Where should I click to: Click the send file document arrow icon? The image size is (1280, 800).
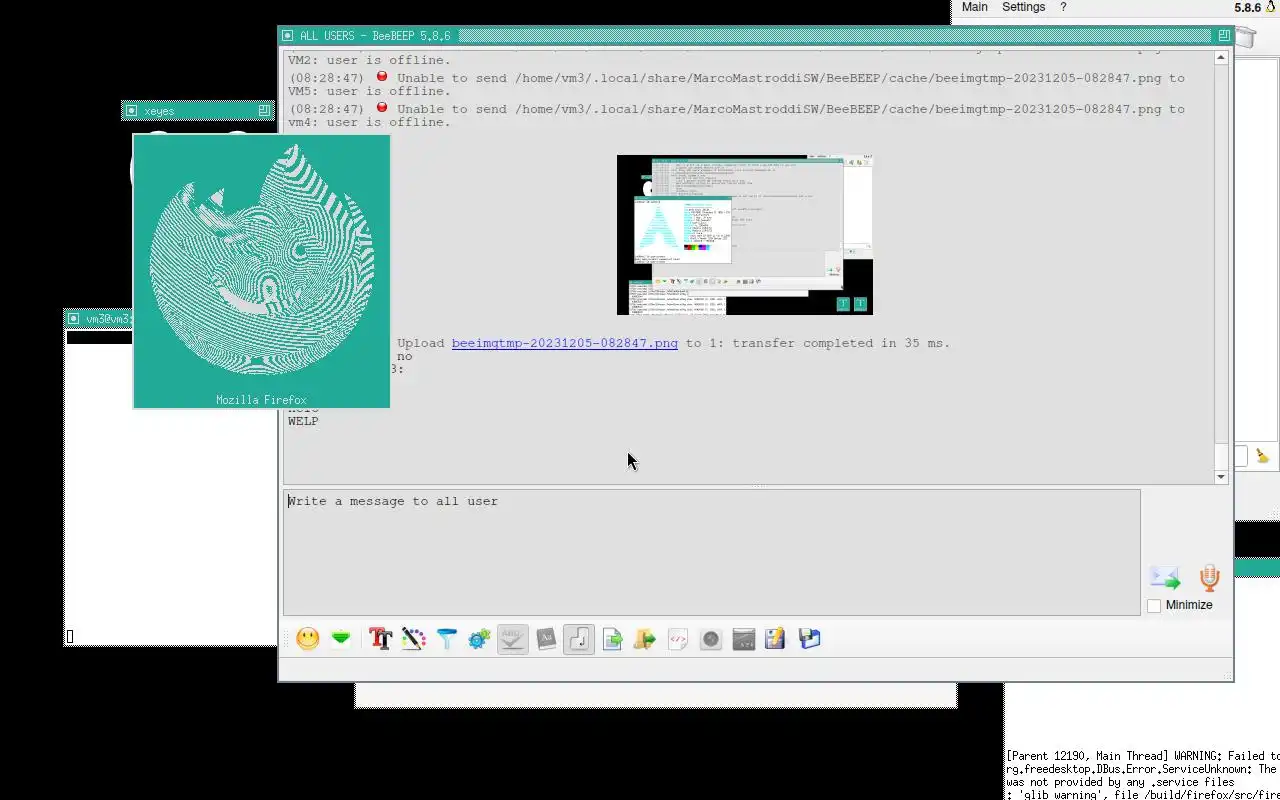tap(612, 639)
